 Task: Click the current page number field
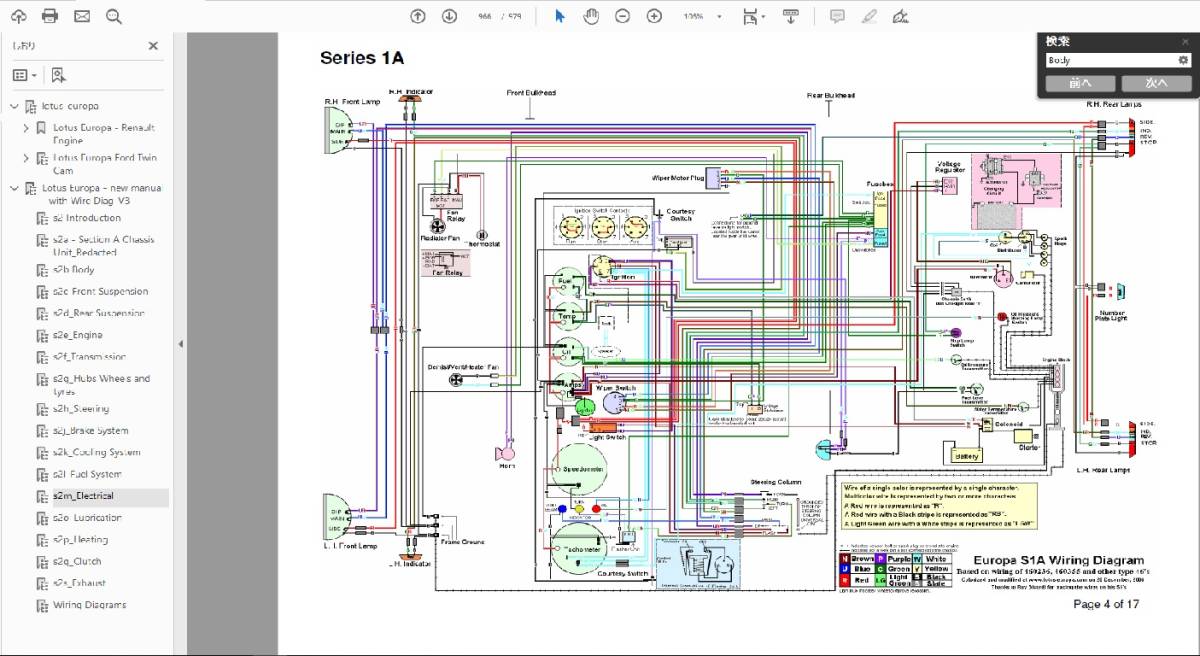[x=485, y=16]
